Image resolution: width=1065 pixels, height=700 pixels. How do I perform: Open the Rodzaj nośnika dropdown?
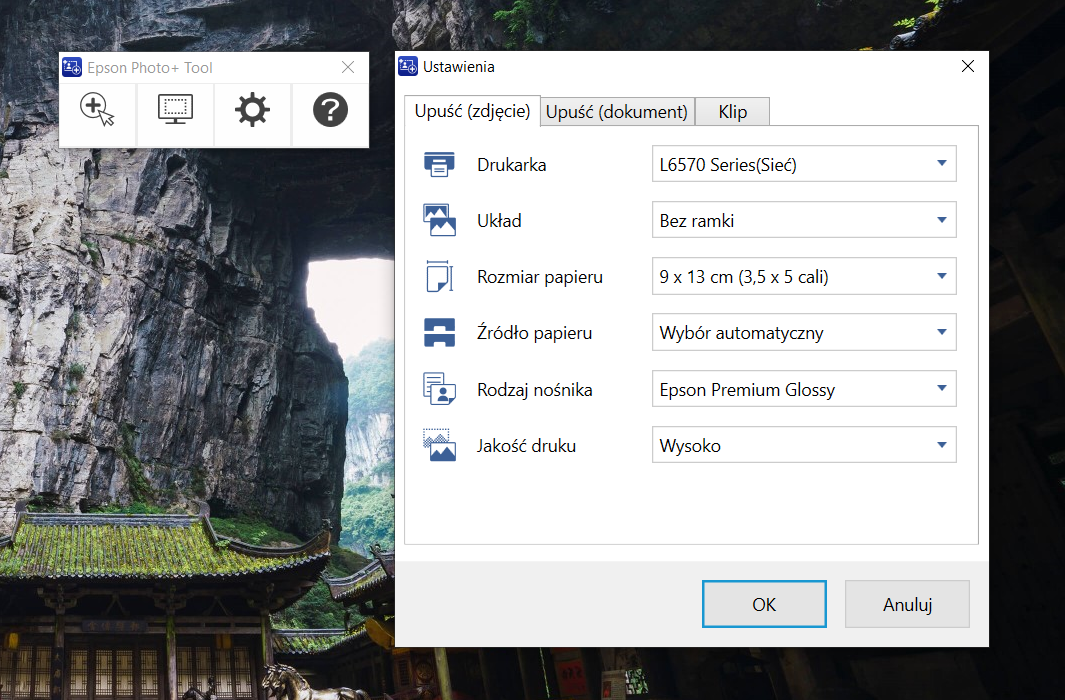tap(804, 389)
